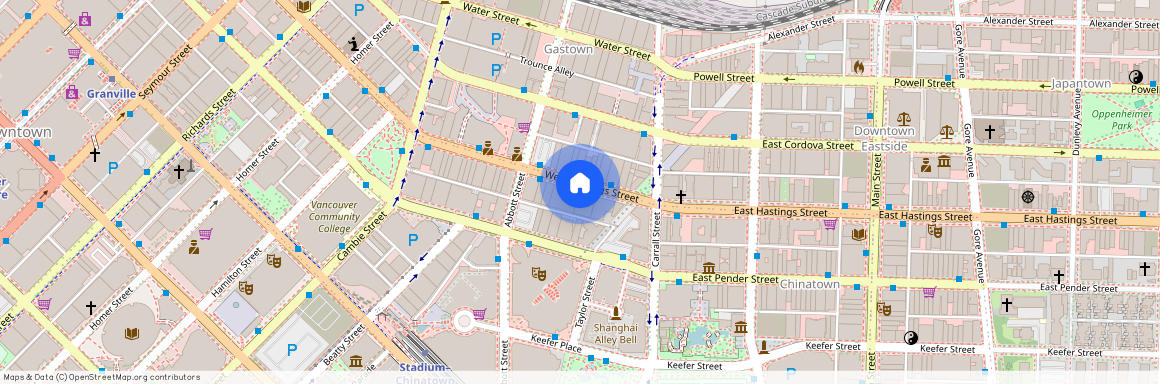Click the museum icon beside the garden pond
The width and height of the screenshot is (1160, 384).
[741, 327]
